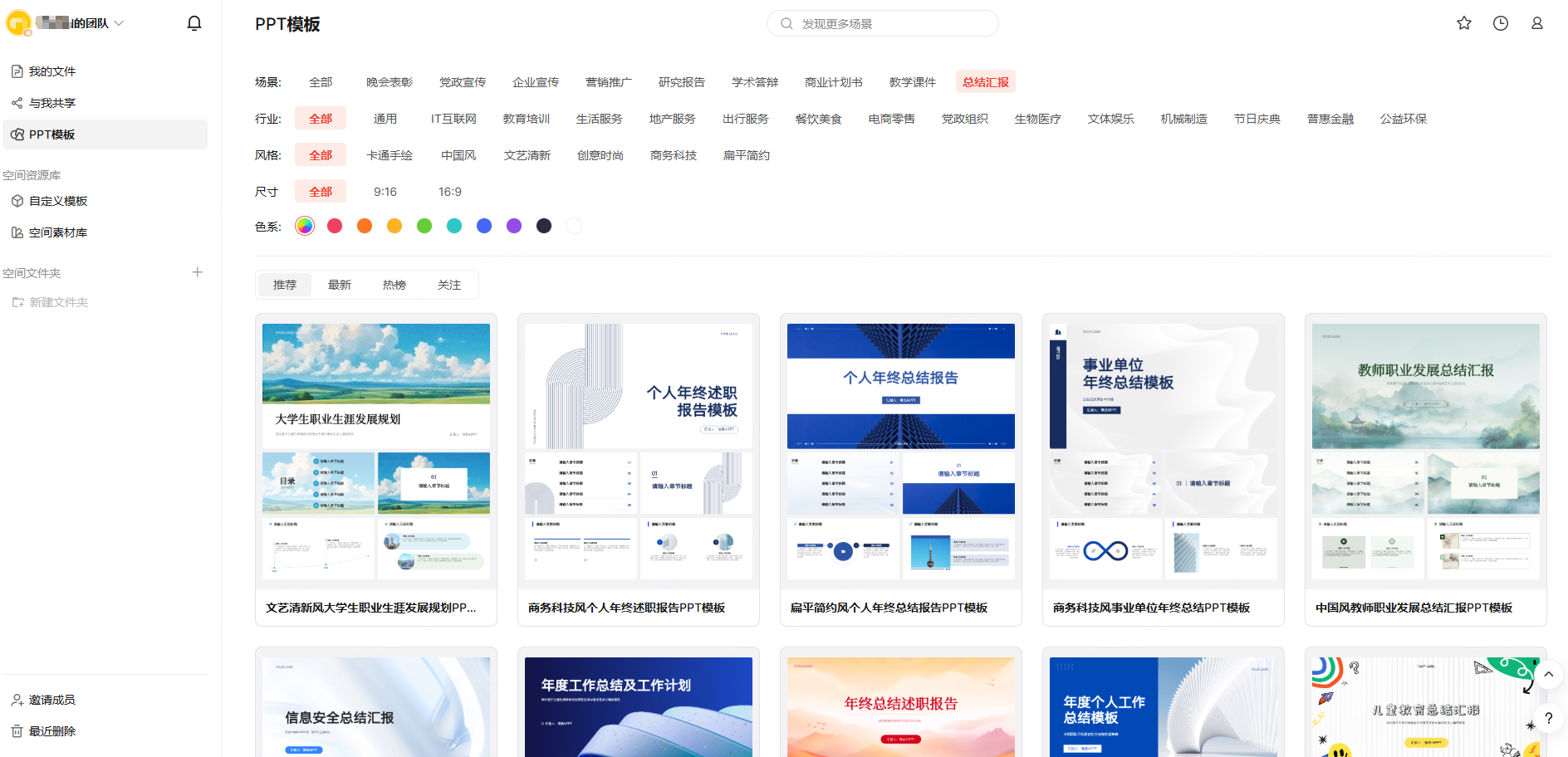The height and width of the screenshot is (757, 1568).
Task: Focus the 发现更多场景 search field
Action: tap(882, 23)
